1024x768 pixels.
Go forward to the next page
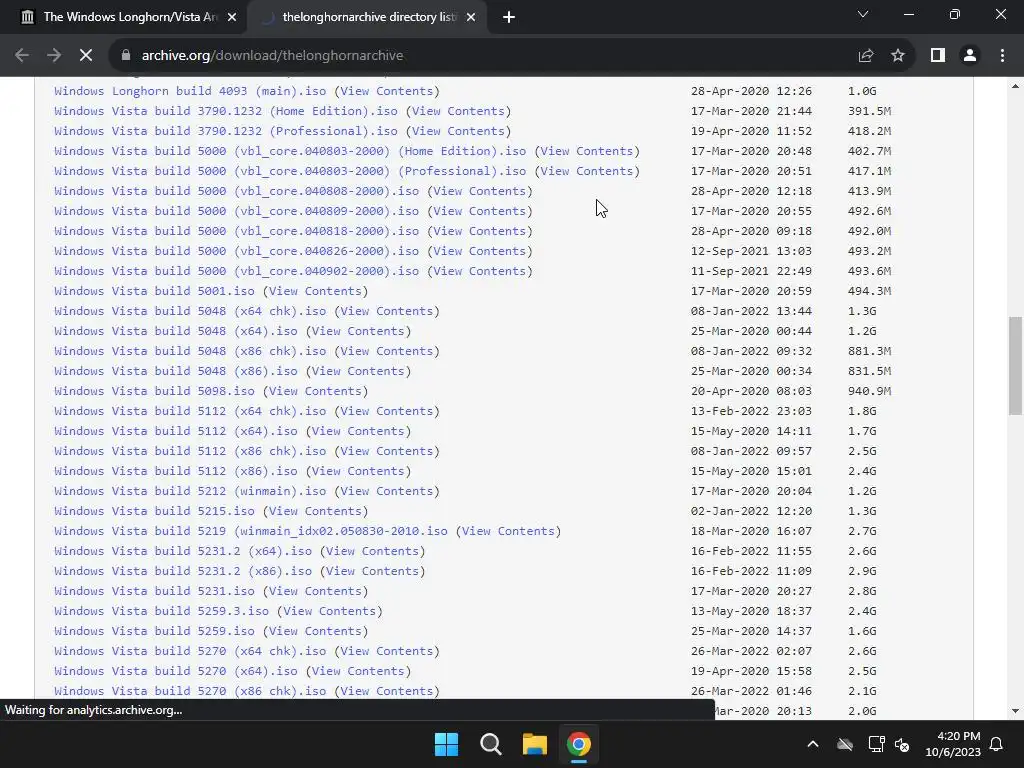click(54, 56)
